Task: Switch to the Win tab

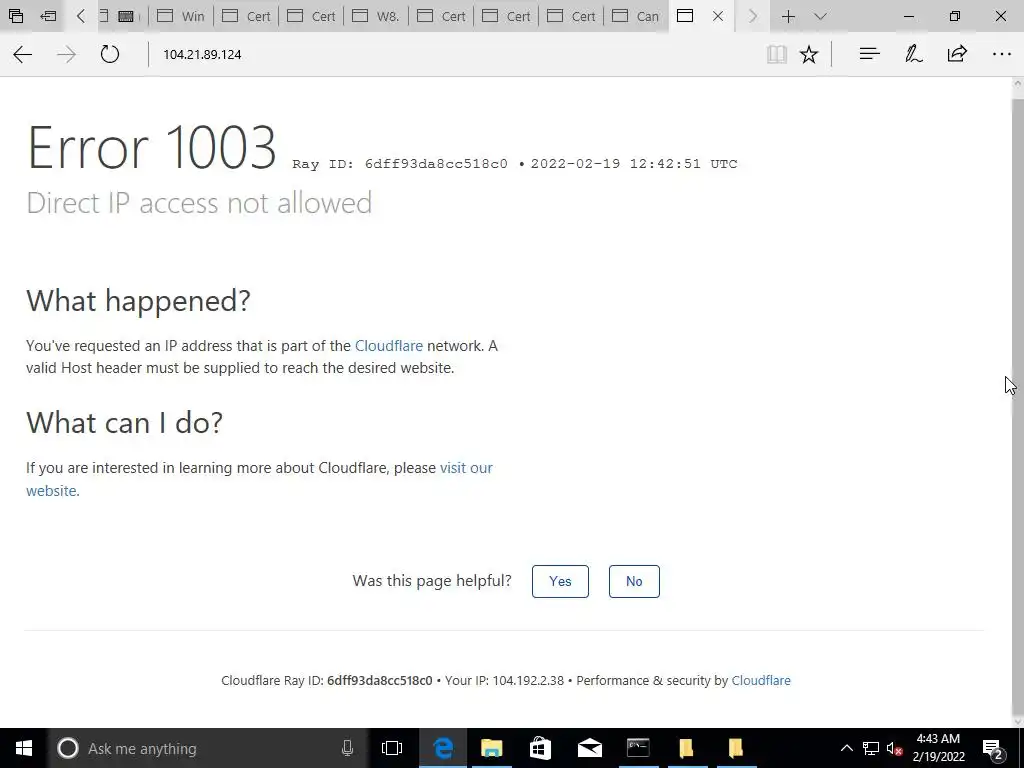Action: pyautogui.click(x=181, y=16)
